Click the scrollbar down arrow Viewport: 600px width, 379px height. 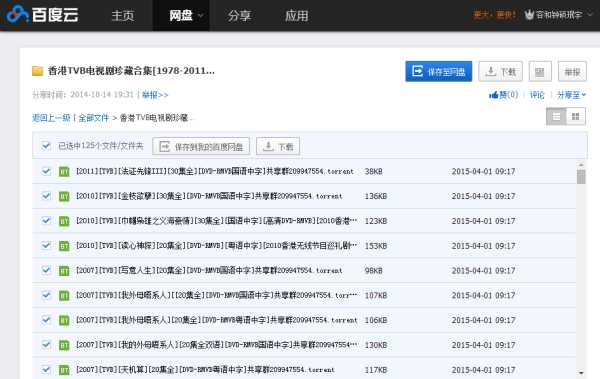point(581,372)
